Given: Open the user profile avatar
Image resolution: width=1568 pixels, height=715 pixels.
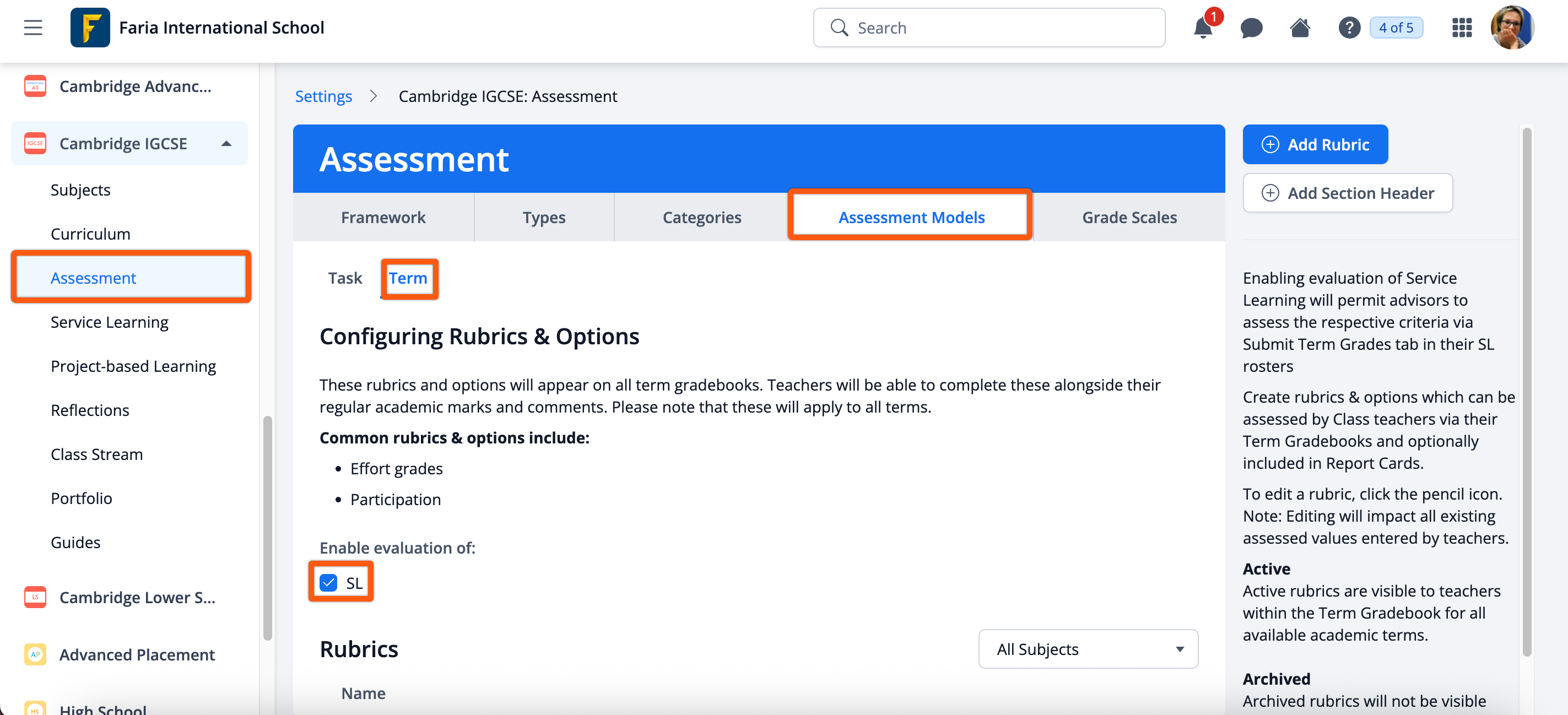Looking at the screenshot, I should 1511,28.
